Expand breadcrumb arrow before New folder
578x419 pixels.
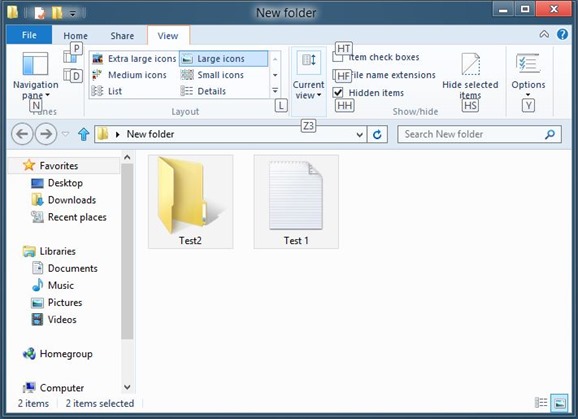point(118,135)
